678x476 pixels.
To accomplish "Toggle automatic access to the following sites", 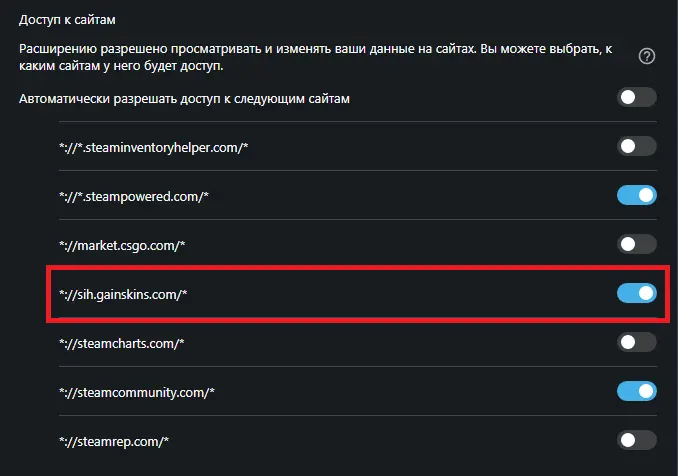I will point(636,97).
